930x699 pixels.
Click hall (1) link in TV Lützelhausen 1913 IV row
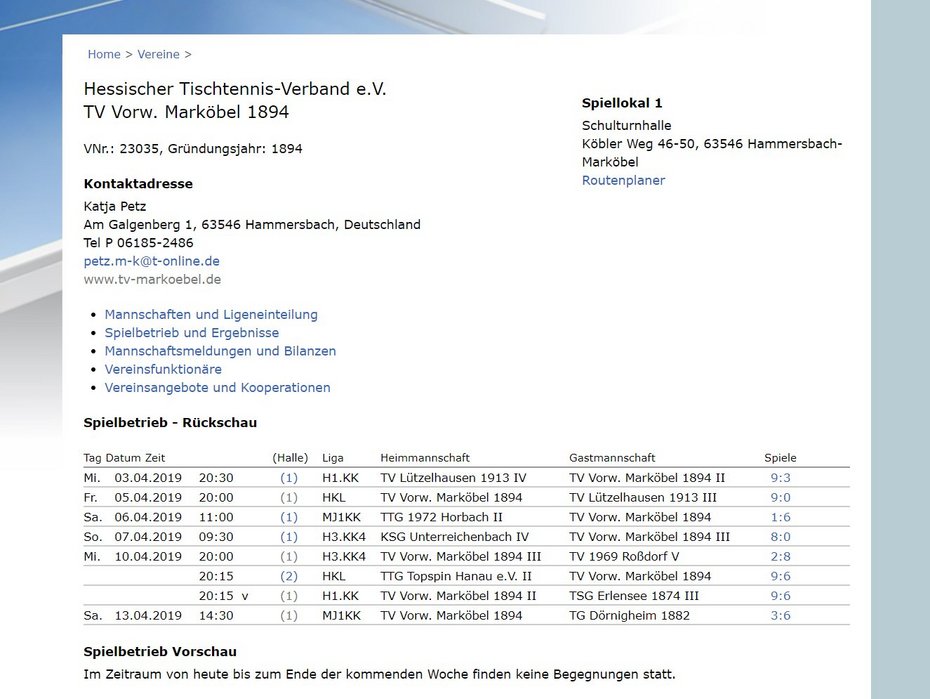click(x=289, y=478)
